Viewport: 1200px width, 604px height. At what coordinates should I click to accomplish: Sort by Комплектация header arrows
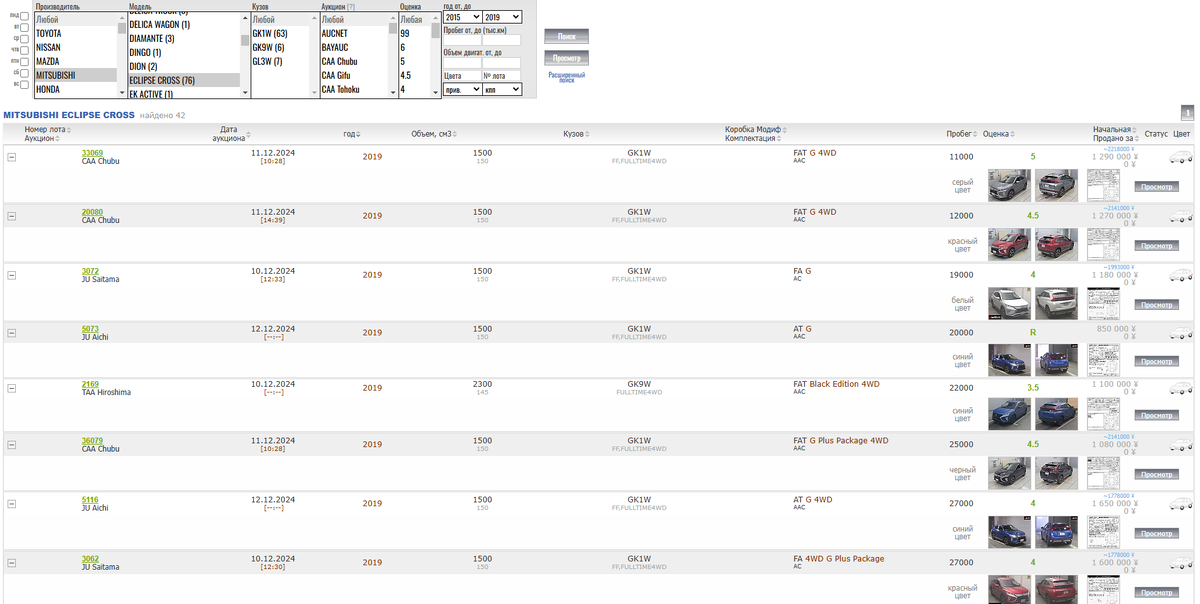click(780, 139)
